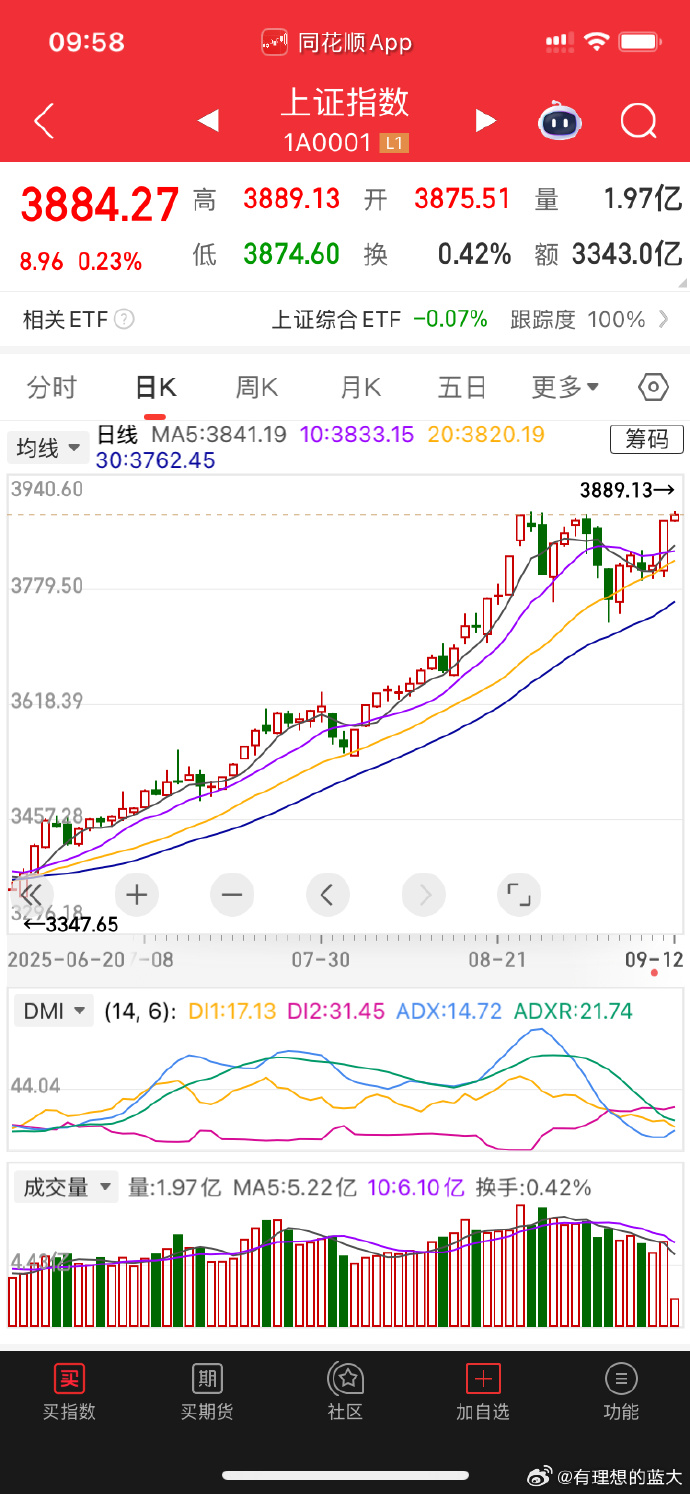The width and height of the screenshot is (690, 1494).
Task: Tap the back arrow in header
Action: point(44,121)
